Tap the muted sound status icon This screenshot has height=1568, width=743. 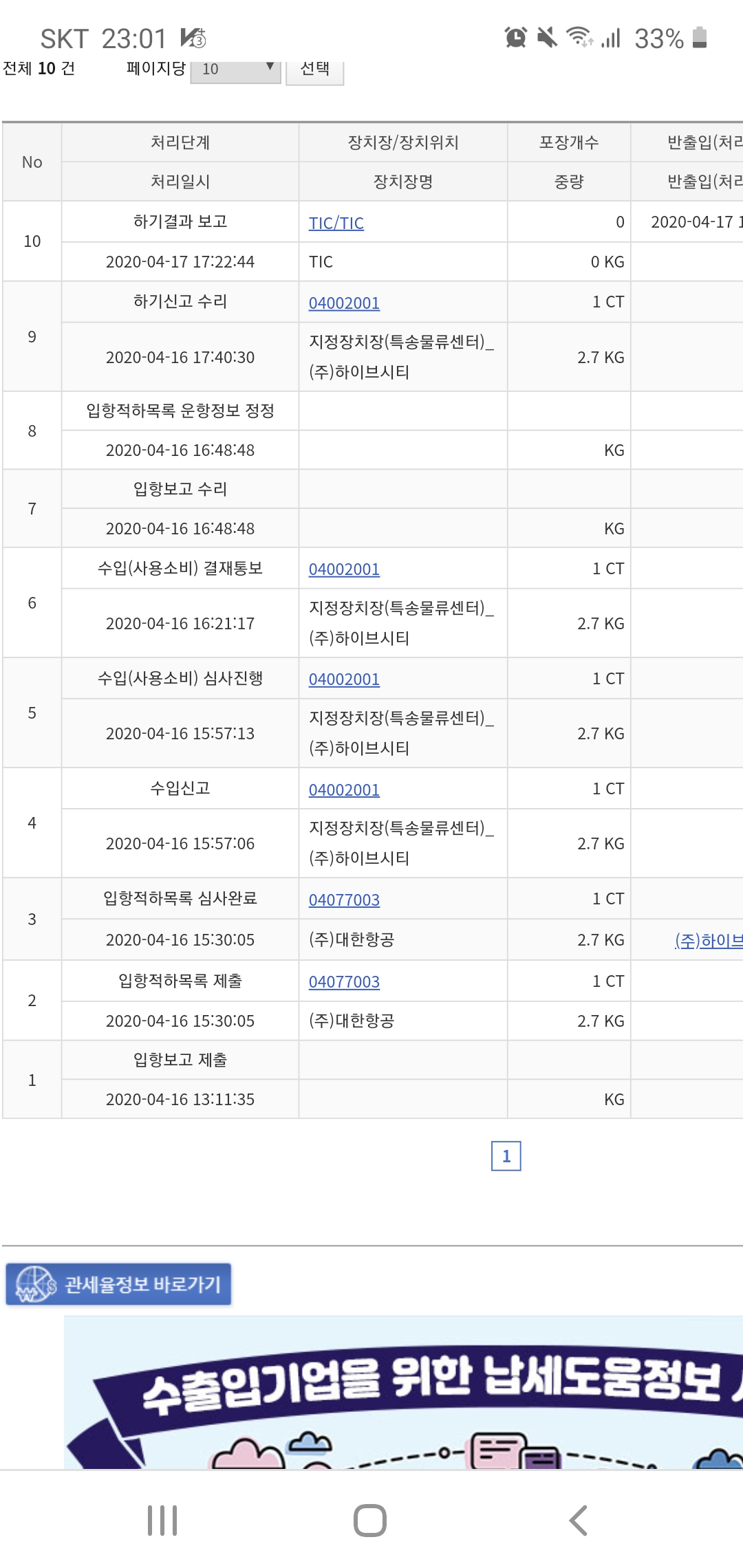(547, 38)
